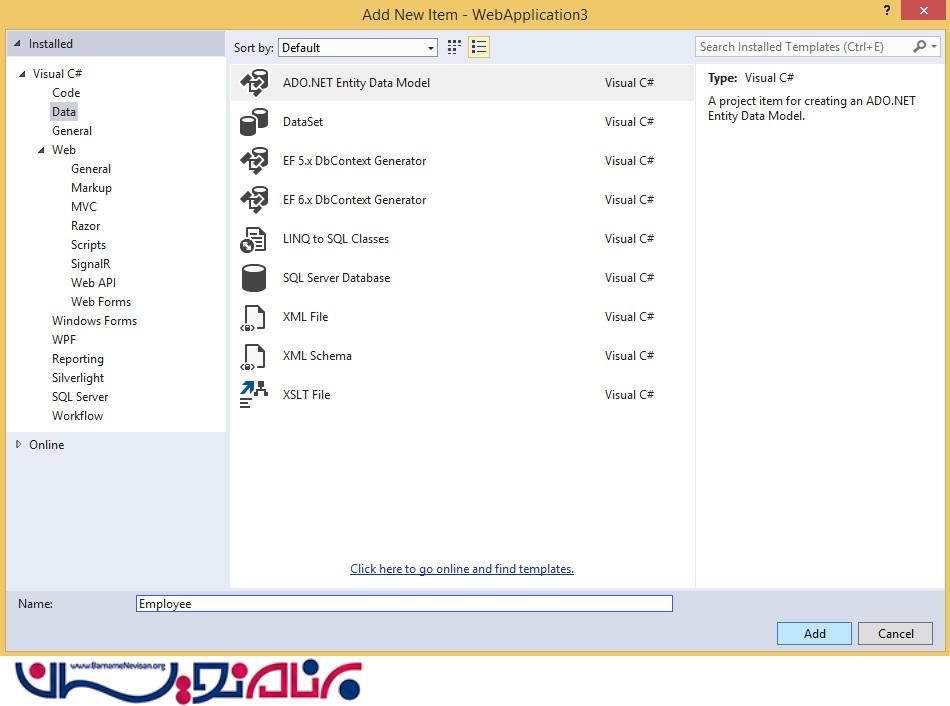Image resolution: width=950 pixels, height=706 pixels.
Task: Select the Web Forms category
Action: tap(101, 302)
